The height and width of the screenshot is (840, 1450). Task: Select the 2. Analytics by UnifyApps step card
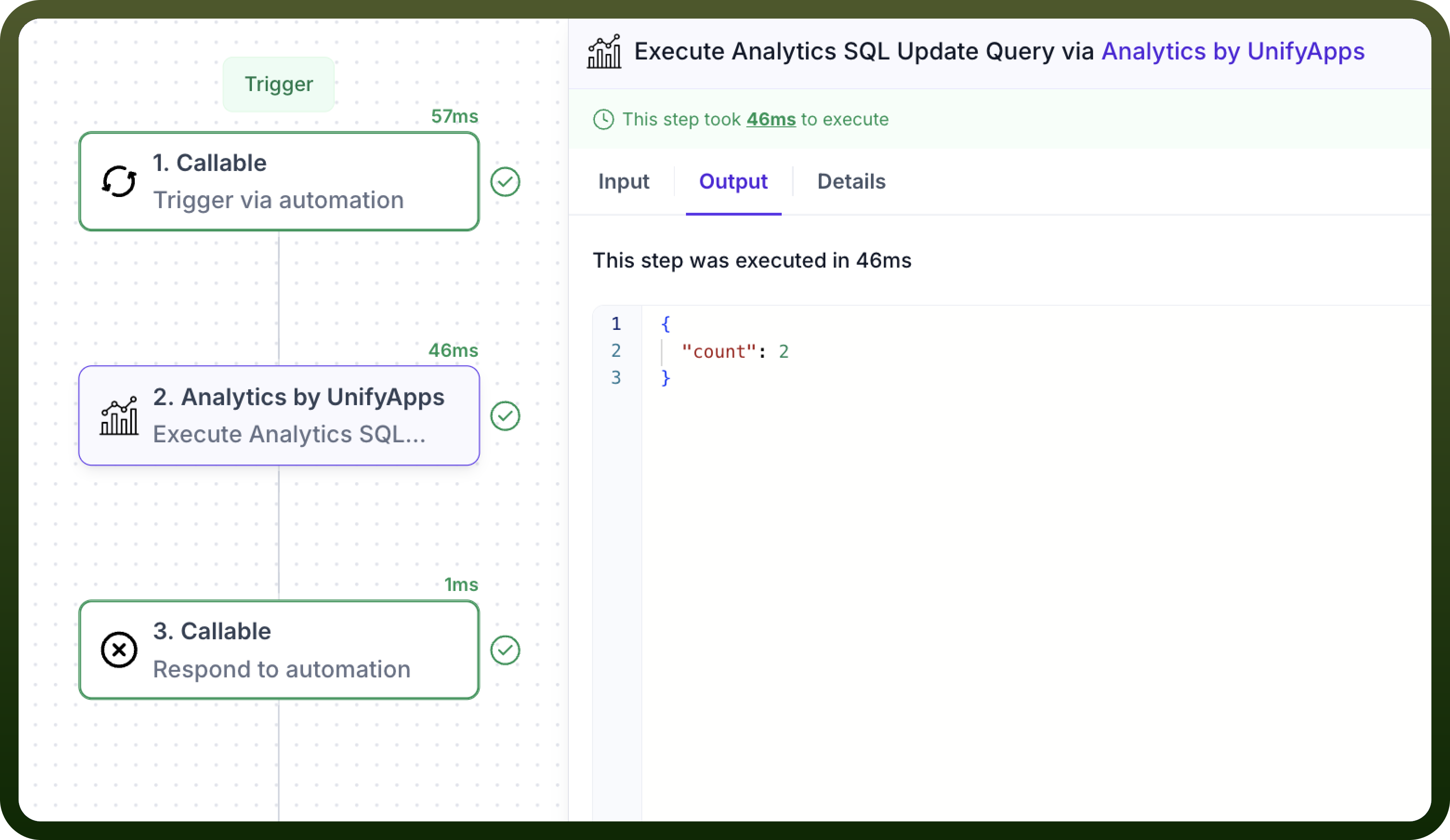[x=279, y=415]
